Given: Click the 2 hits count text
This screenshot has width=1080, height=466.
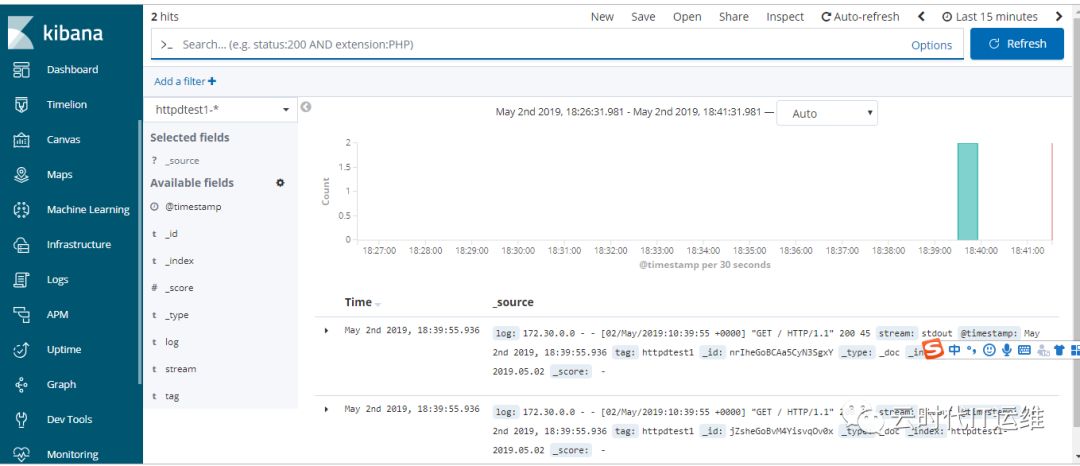Looking at the screenshot, I should point(165,17).
